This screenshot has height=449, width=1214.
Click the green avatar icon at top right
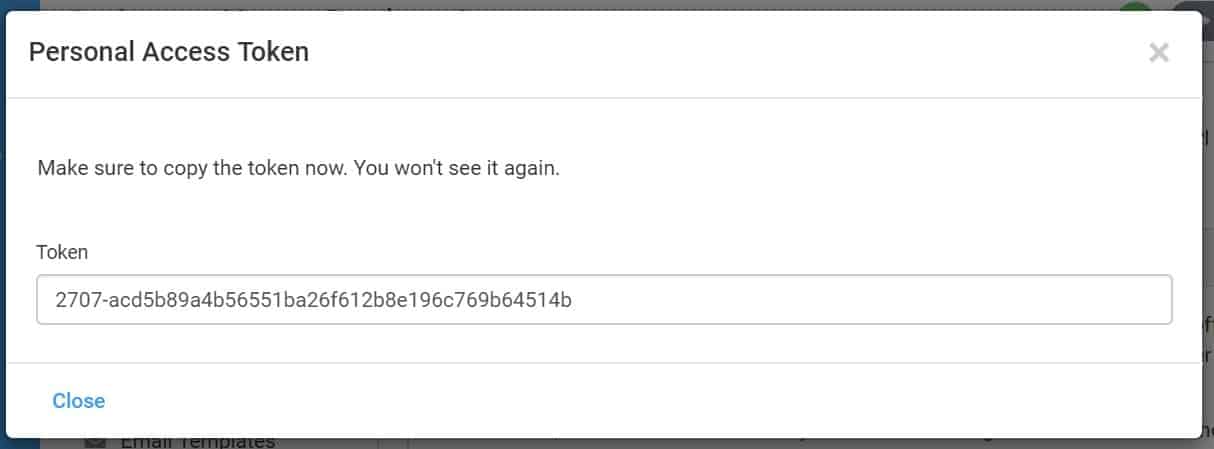[1135, 6]
